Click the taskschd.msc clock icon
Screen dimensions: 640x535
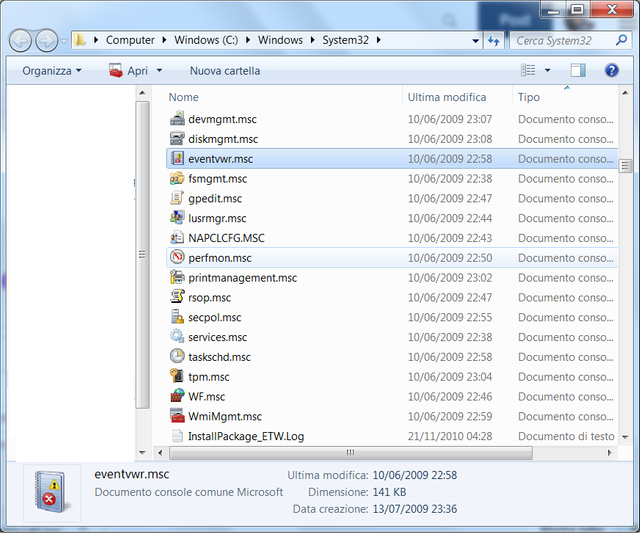pyautogui.click(x=177, y=357)
